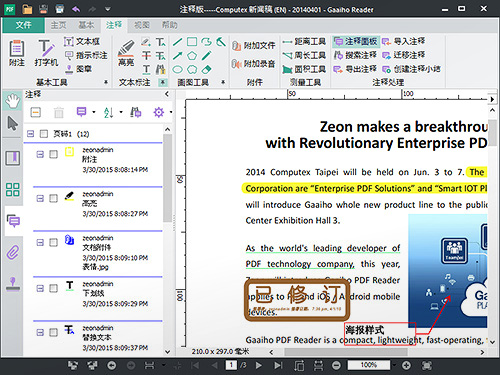Switch to the 主页 tab
This screenshot has height=375, width=500.
coord(58,25)
